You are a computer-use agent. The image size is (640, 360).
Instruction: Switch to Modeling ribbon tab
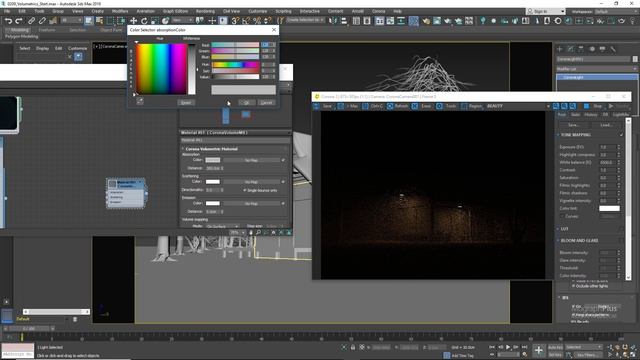pyautogui.click(x=19, y=30)
